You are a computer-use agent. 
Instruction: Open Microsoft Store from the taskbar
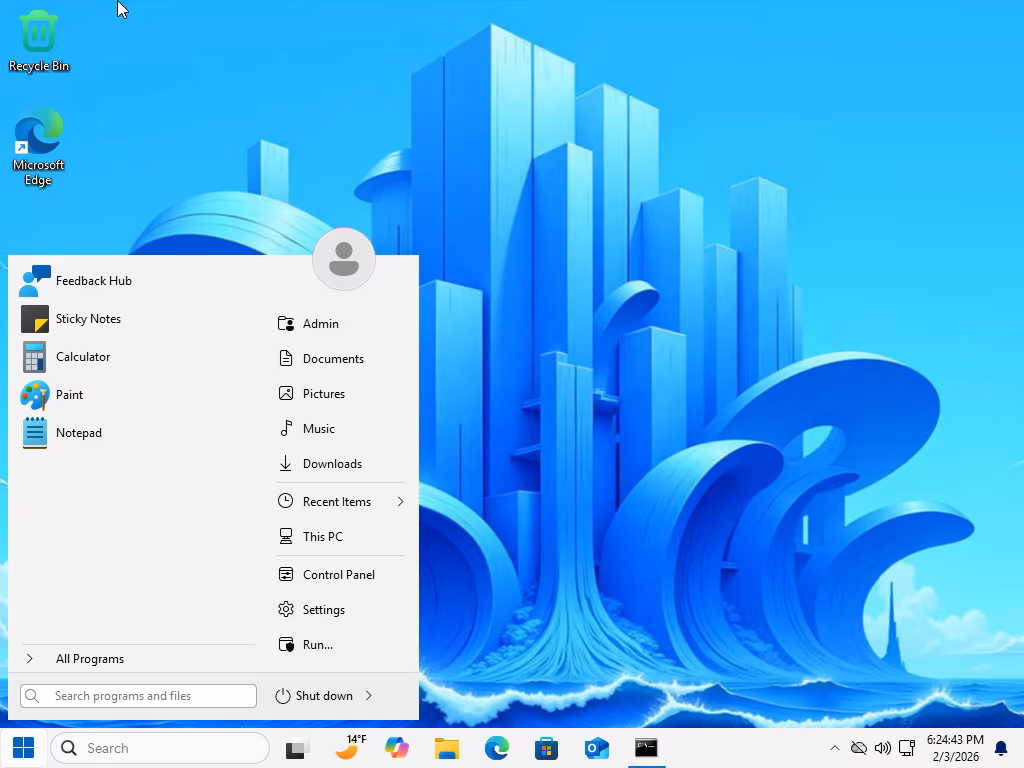[x=546, y=748]
